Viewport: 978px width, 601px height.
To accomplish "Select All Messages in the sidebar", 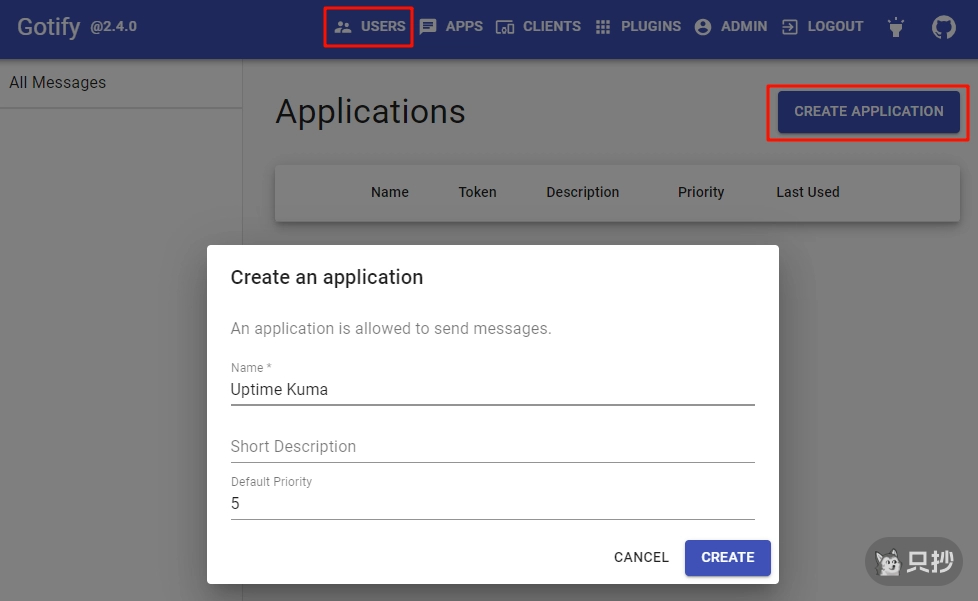I will 58,83.
